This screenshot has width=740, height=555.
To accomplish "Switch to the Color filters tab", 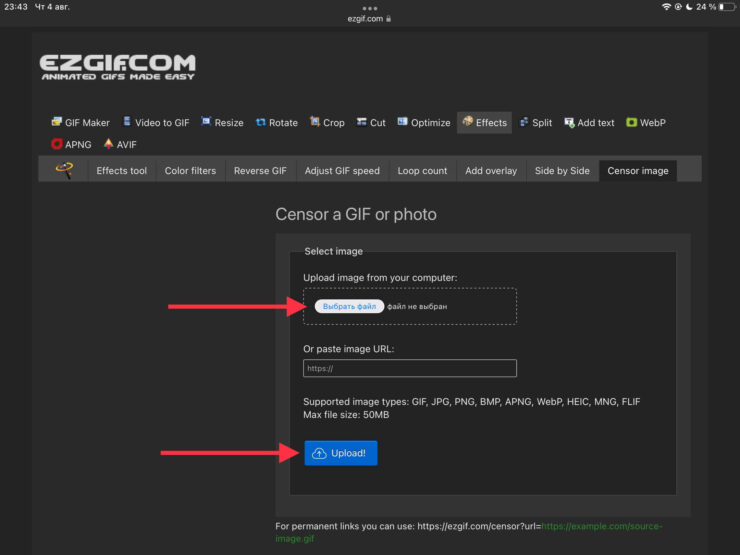I will pyautogui.click(x=190, y=171).
